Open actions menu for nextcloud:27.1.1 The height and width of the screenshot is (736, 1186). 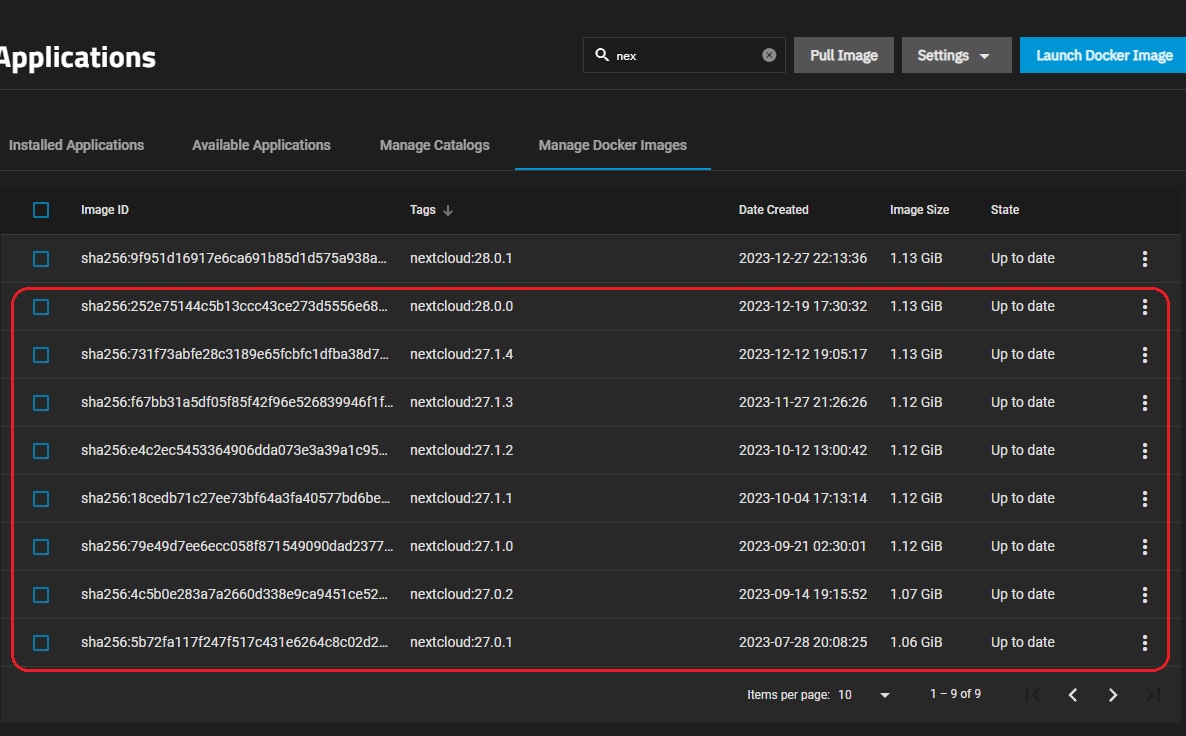tap(1144, 498)
